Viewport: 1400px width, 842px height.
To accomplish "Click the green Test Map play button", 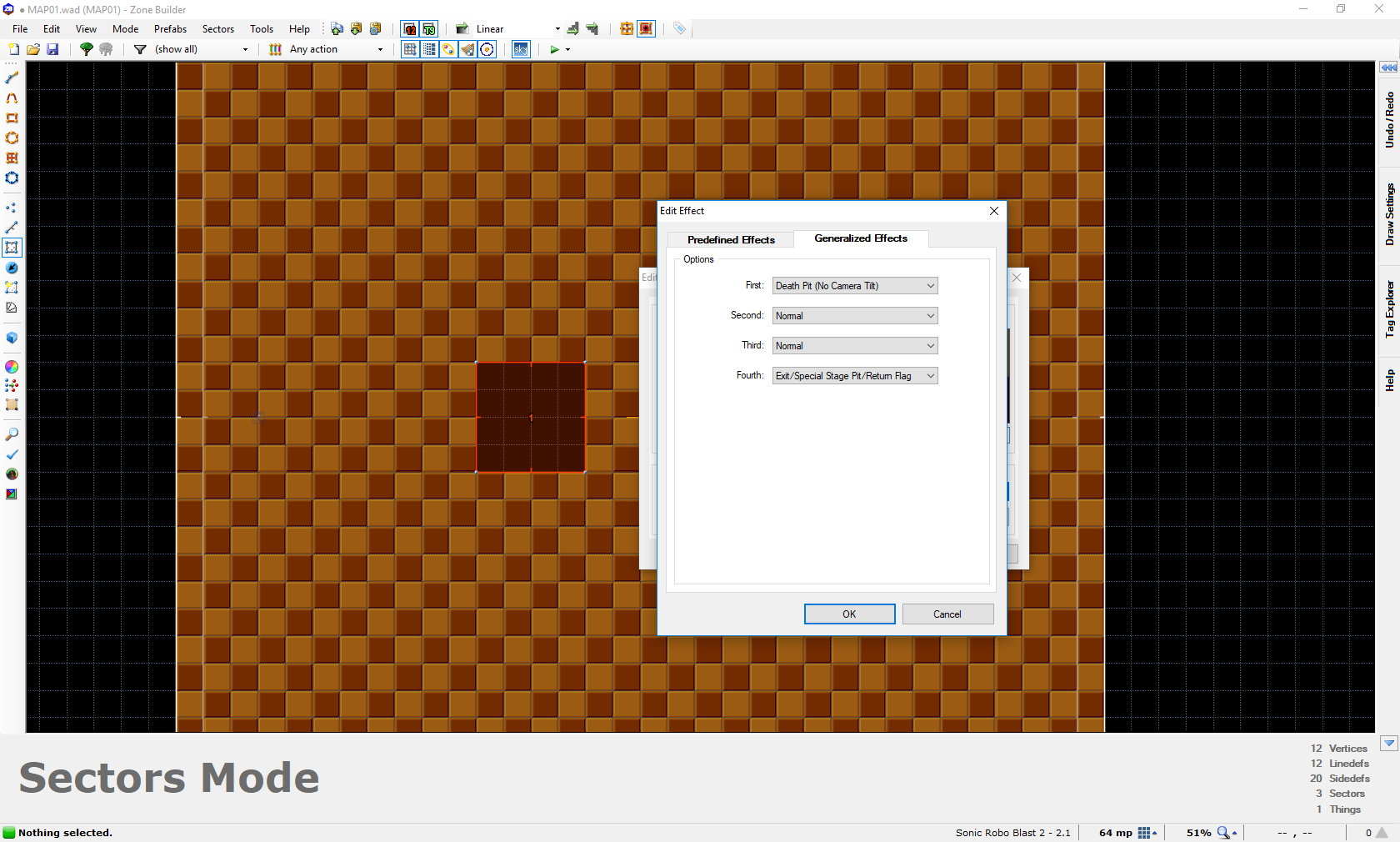I will [554, 50].
